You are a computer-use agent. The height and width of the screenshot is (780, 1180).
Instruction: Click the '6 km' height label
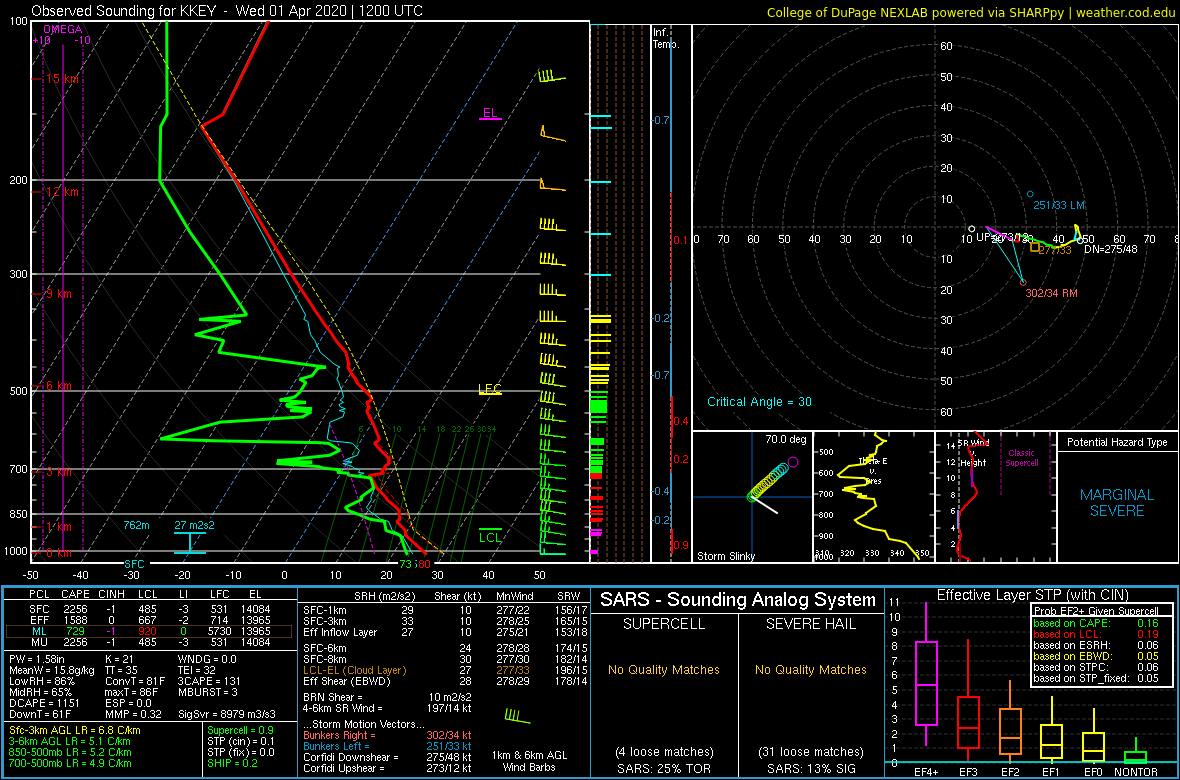point(57,385)
